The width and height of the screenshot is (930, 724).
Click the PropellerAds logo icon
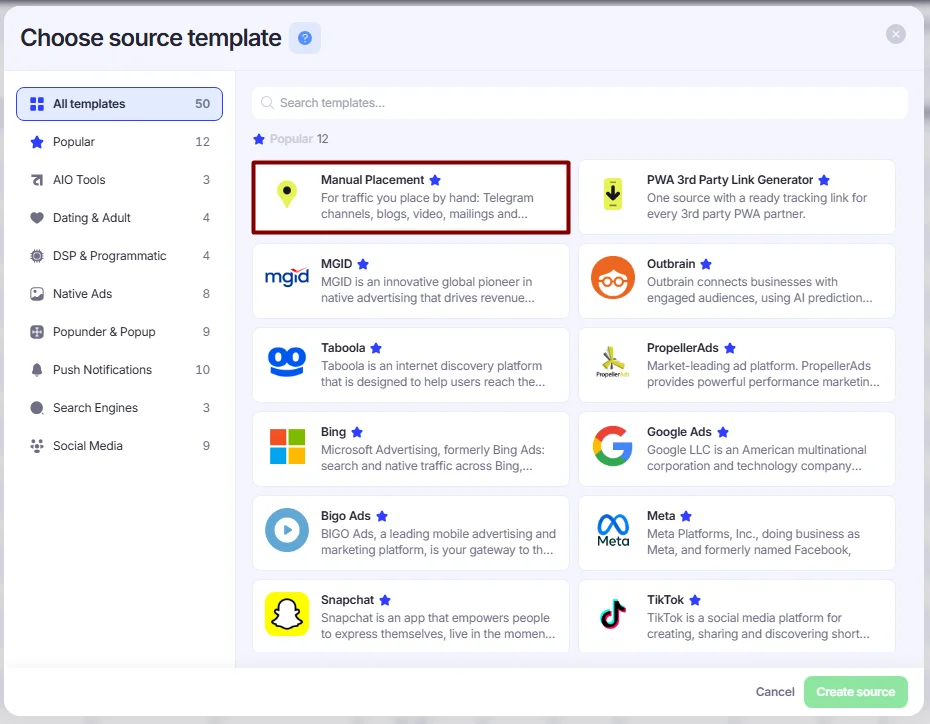click(x=613, y=362)
